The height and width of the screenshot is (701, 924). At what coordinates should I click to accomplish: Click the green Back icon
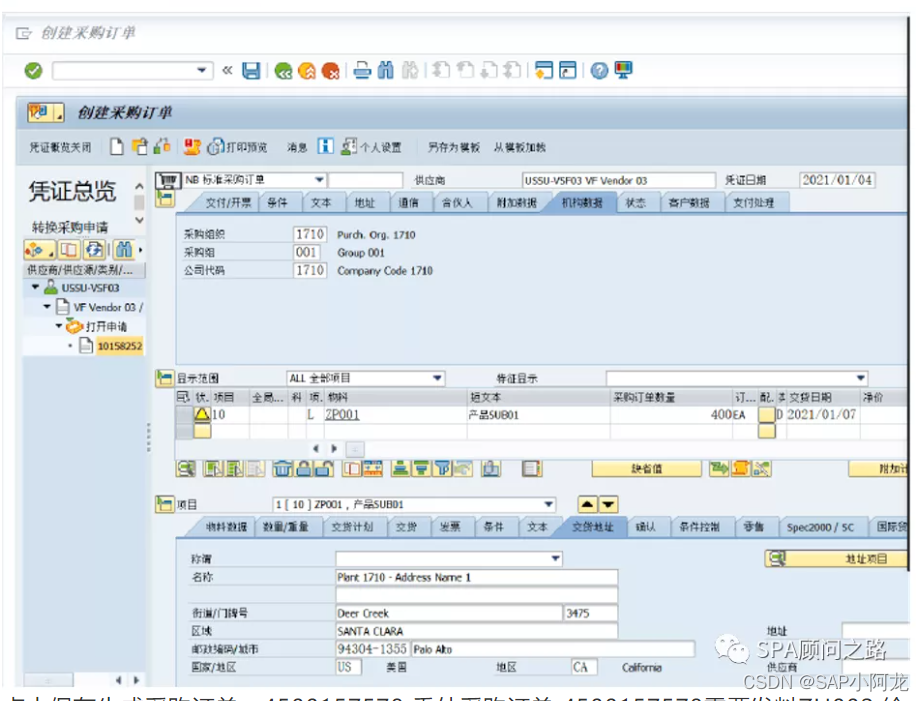click(283, 71)
